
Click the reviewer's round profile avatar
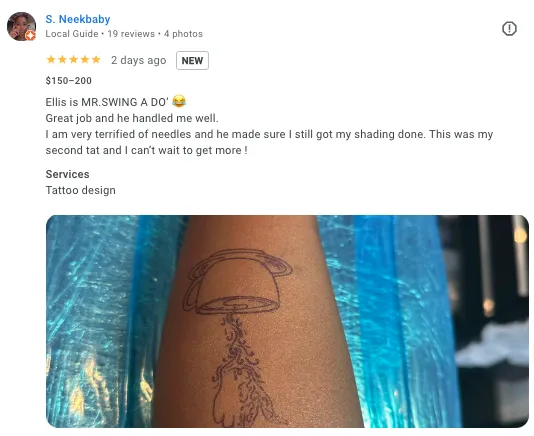coord(21,27)
